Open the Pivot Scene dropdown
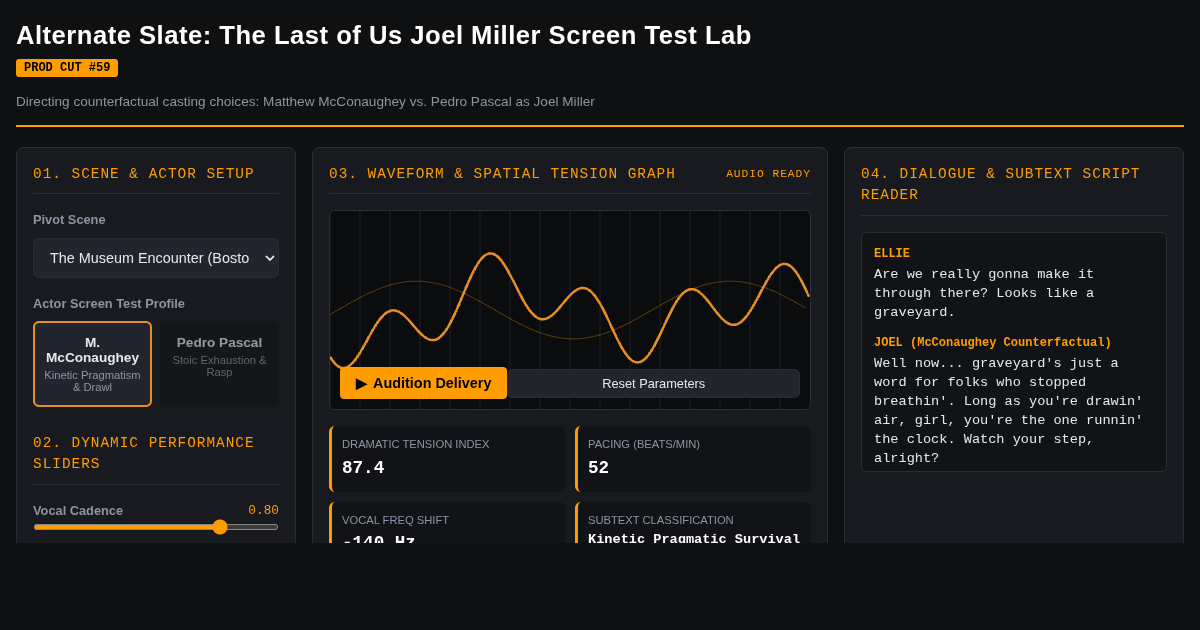 (x=156, y=258)
